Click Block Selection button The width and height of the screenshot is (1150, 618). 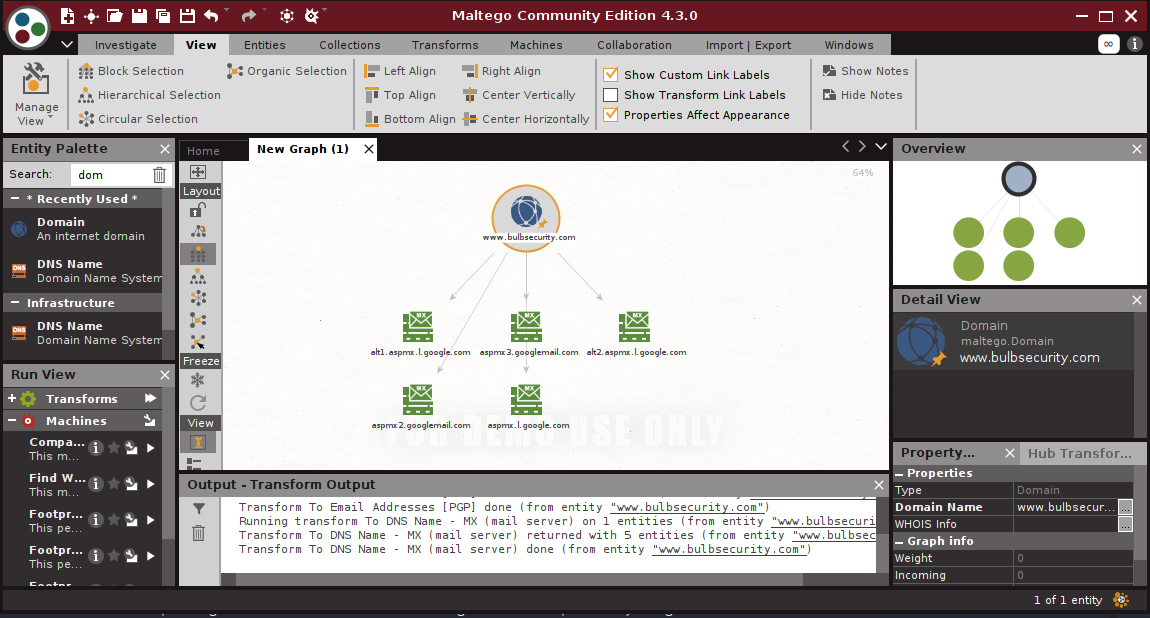[x=132, y=71]
